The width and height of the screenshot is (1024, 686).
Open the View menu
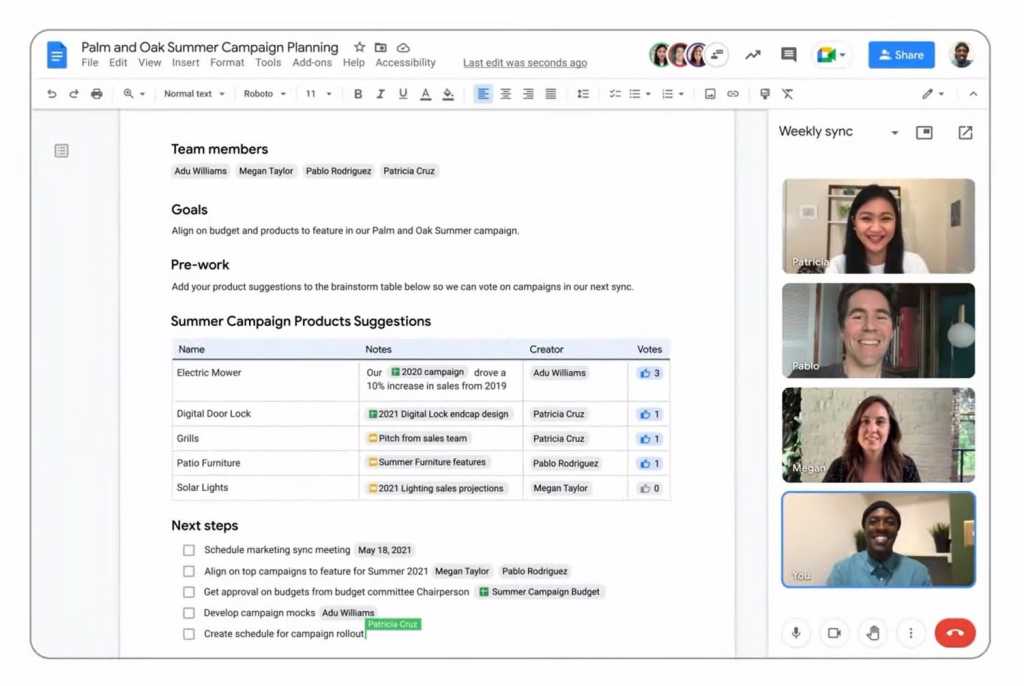click(x=150, y=63)
